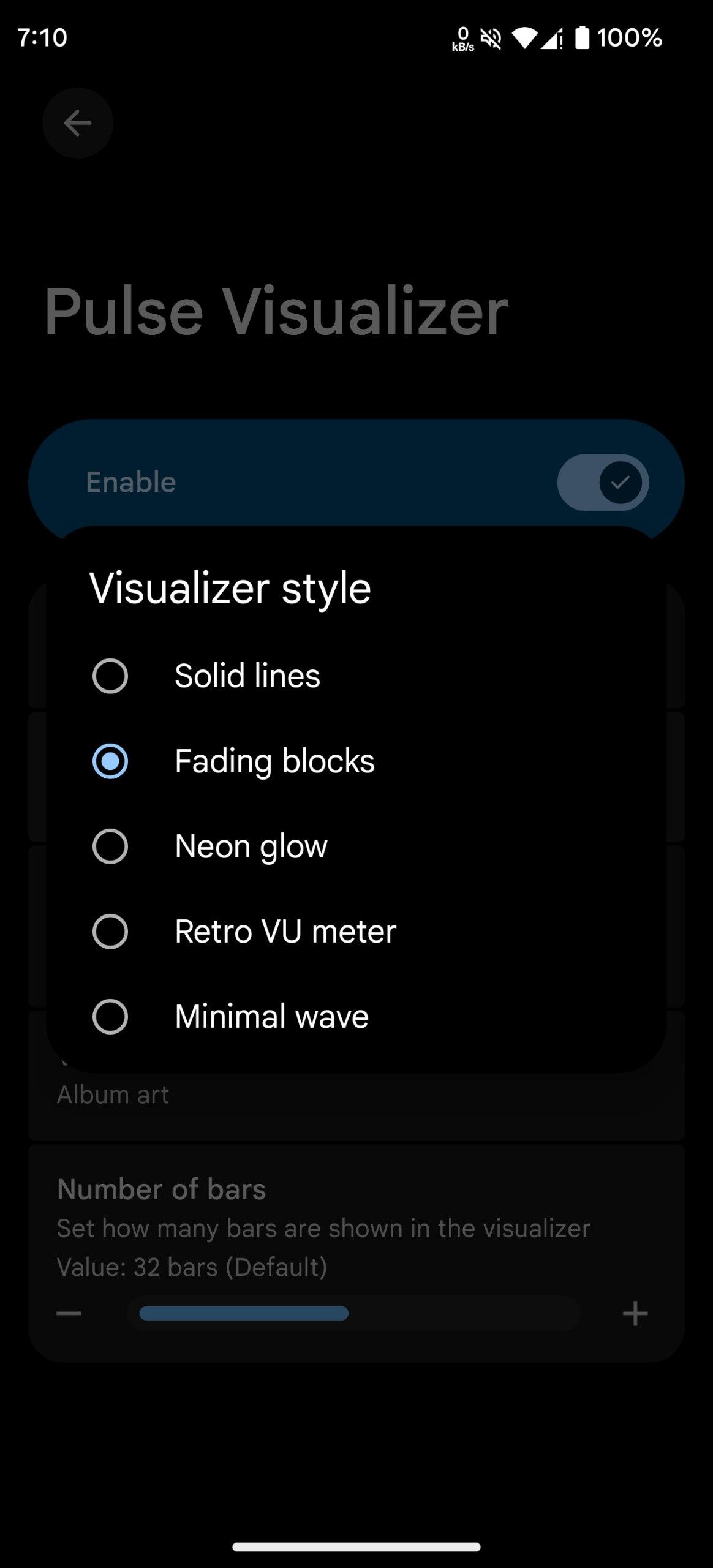Tap the Retro VU meter label
The image size is (713, 1568).
[285, 932]
